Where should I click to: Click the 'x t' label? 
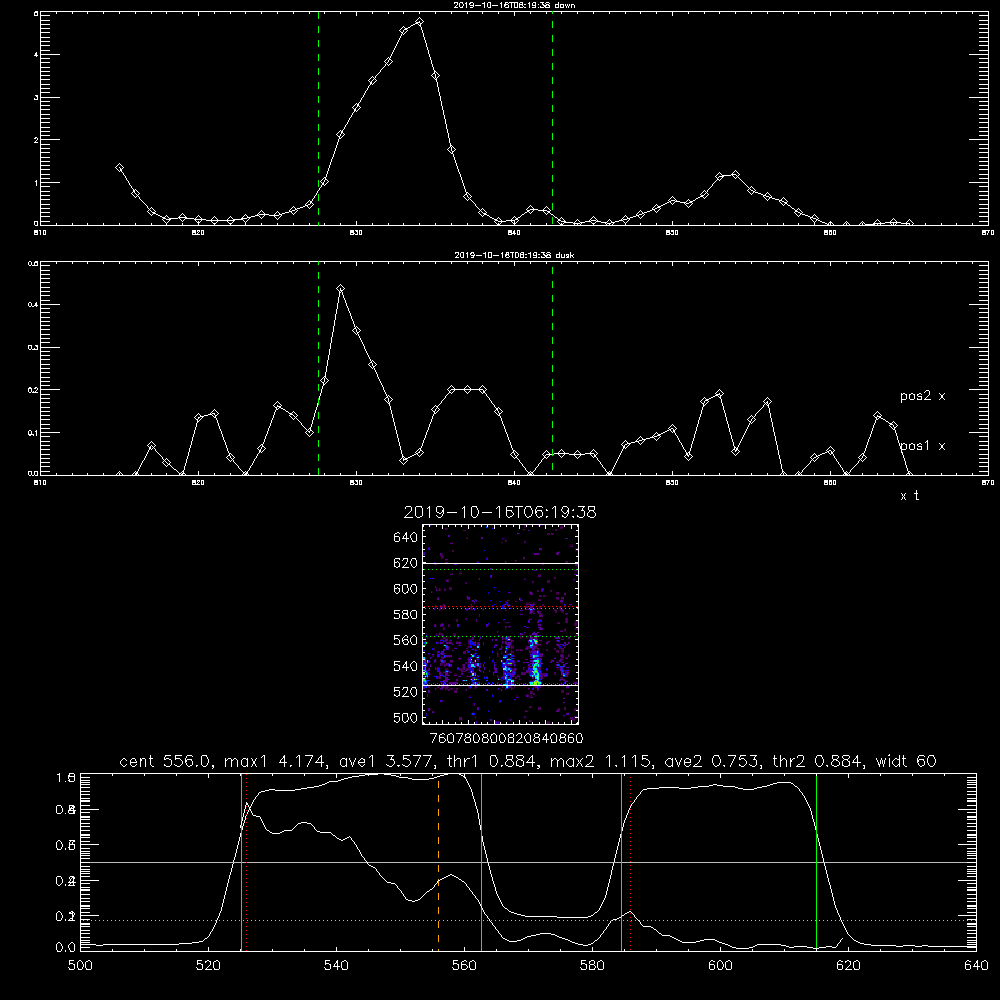pyautogui.click(x=909, y=496)
